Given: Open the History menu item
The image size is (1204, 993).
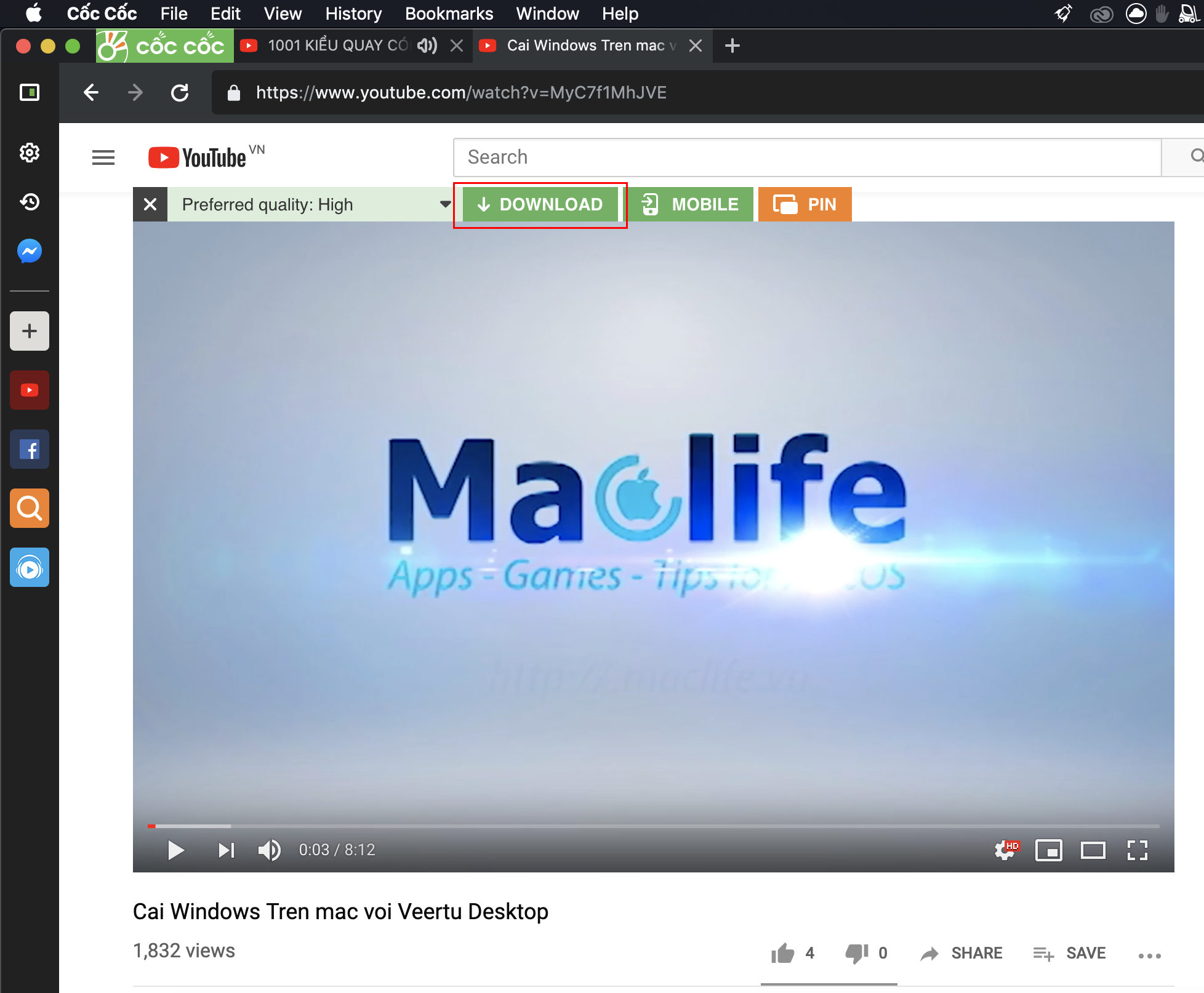Looking at the screenshot, I should 354,13.
